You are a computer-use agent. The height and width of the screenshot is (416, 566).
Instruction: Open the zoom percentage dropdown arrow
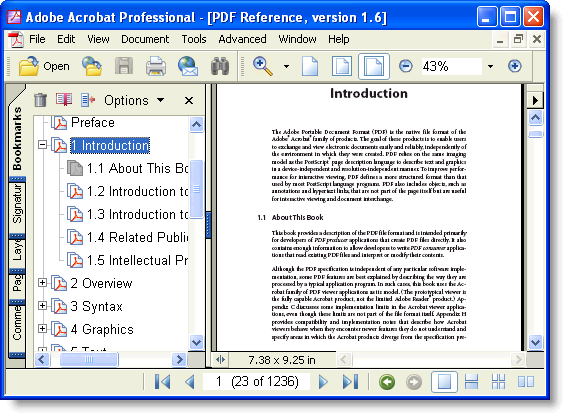click(490, 66)
